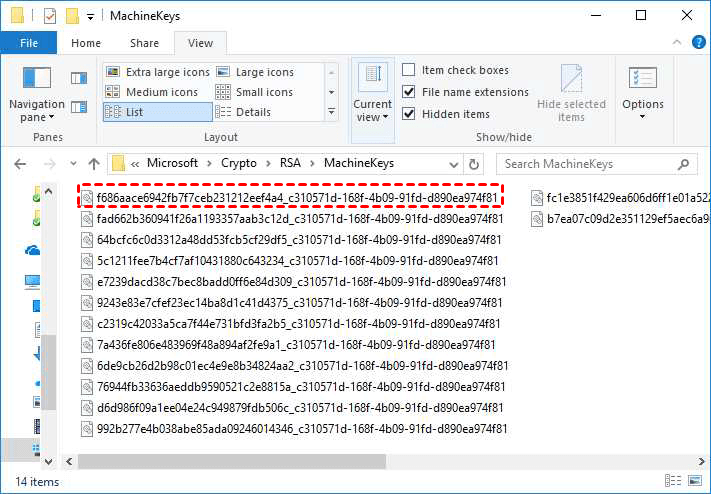Go back with the Back arrow

20,164
